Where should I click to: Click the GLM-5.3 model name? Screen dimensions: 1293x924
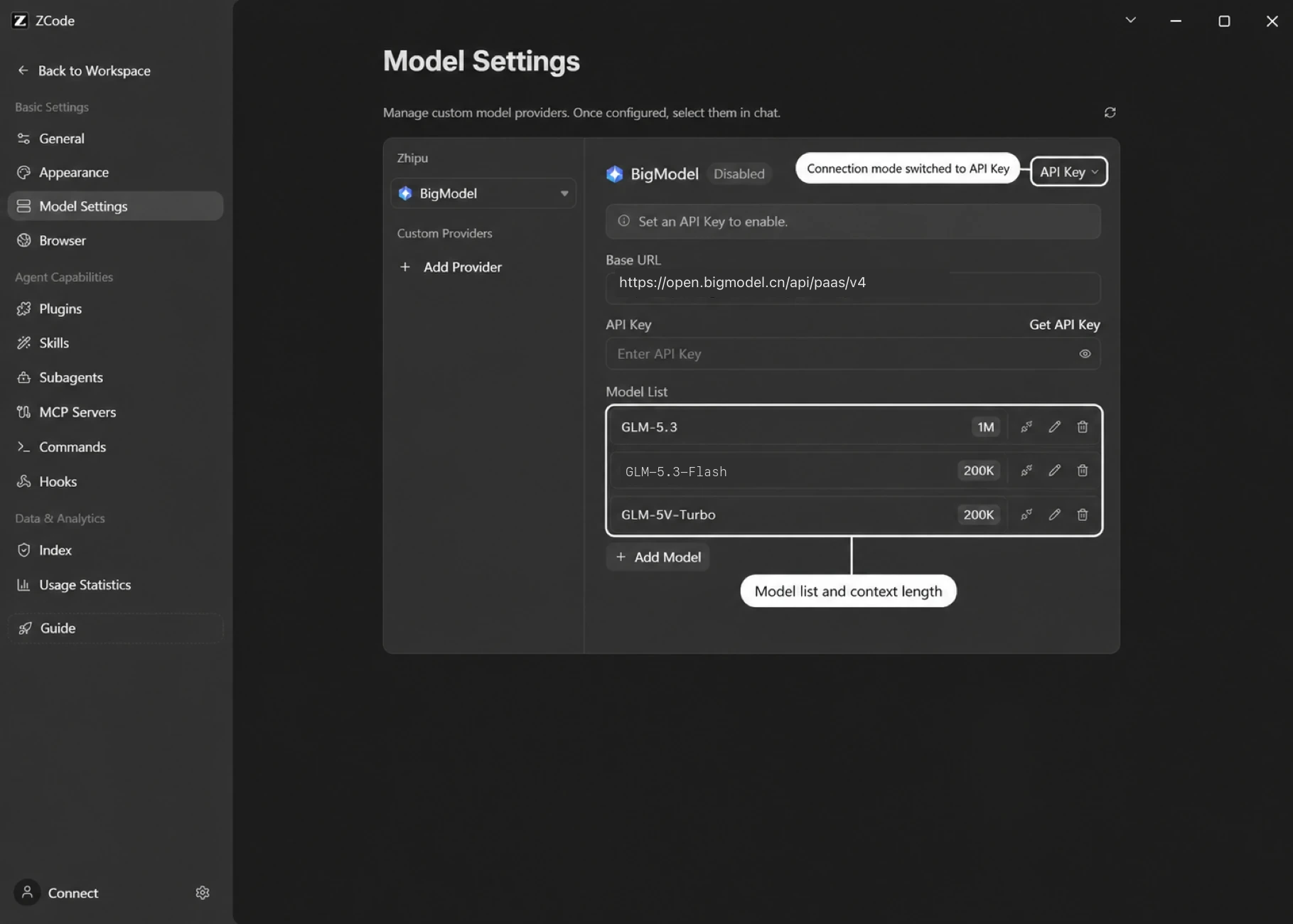[649, 427]
